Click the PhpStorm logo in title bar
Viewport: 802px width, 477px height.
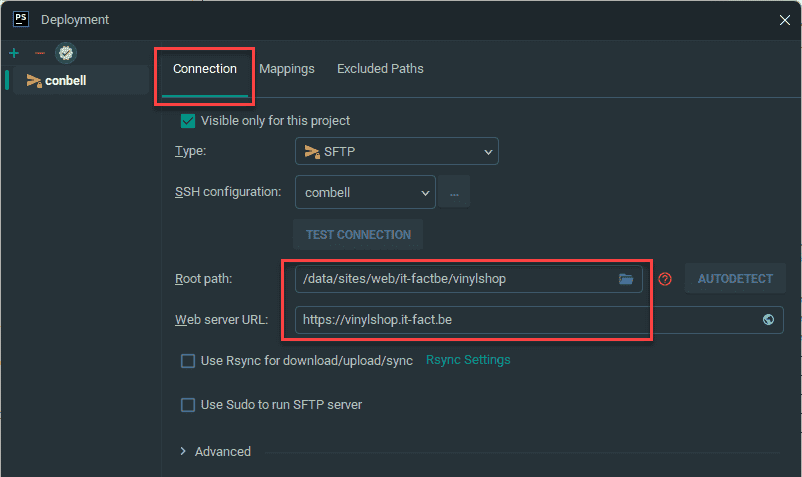click(x=21, y=19)
